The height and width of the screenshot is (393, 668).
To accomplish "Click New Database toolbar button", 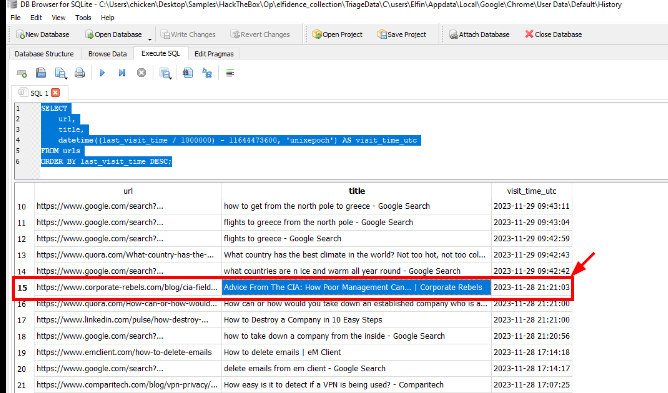I will click(42, 35).
